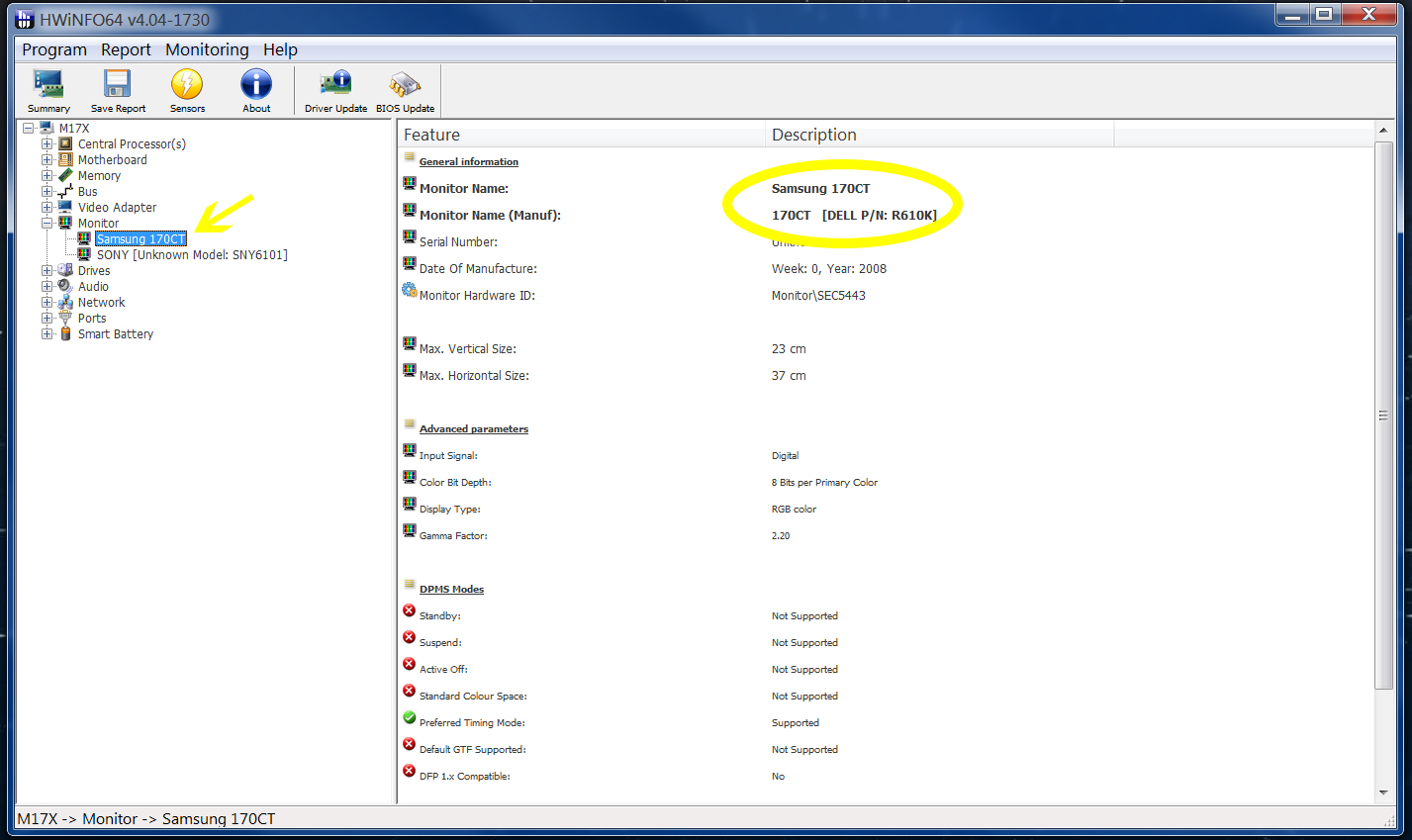1412x840 pixels.
Task: Click the Save Report floppy icon
Action: [x=118, y=85]
